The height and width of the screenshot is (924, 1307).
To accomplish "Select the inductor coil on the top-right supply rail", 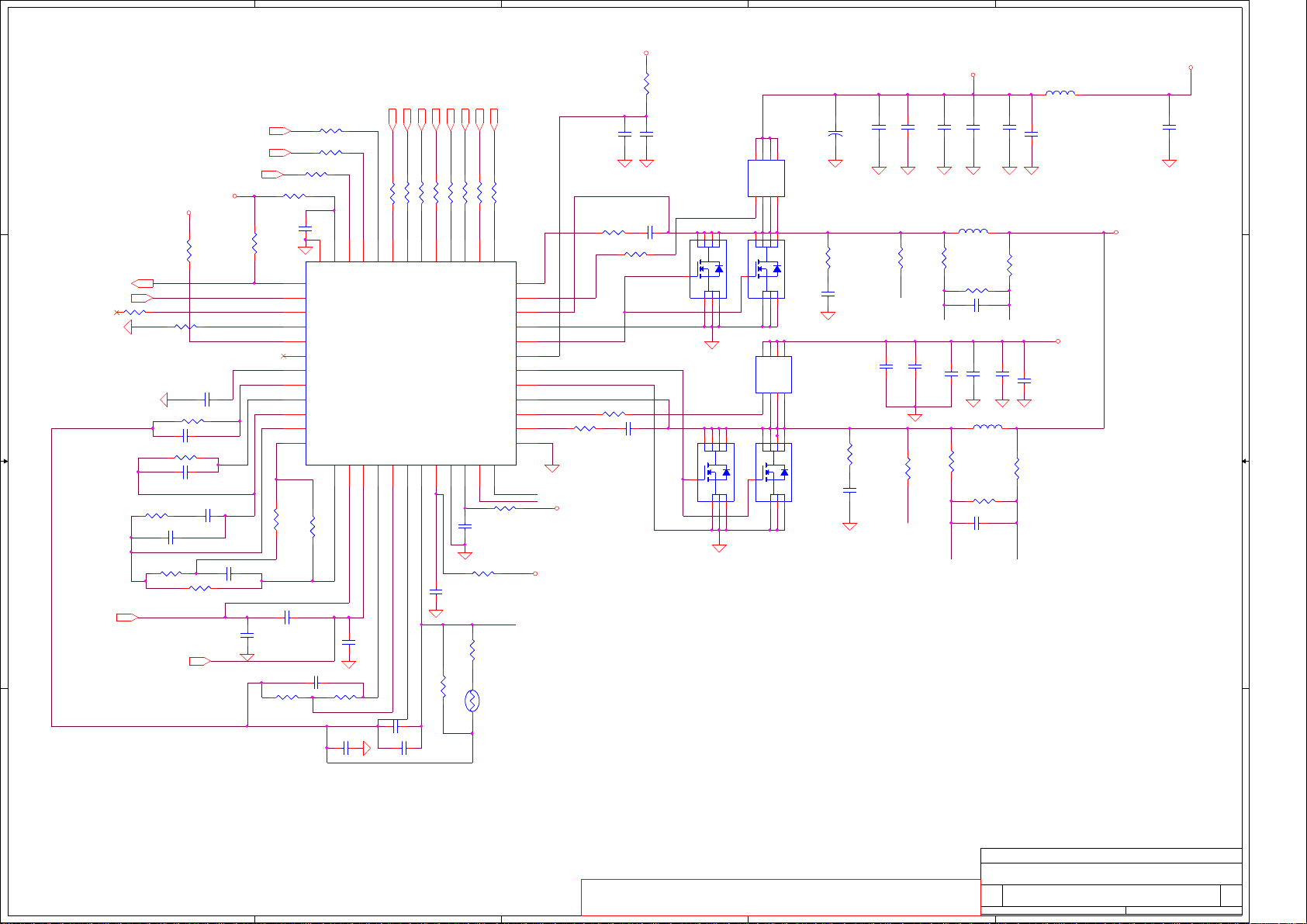I will (x=1060, y=93).
